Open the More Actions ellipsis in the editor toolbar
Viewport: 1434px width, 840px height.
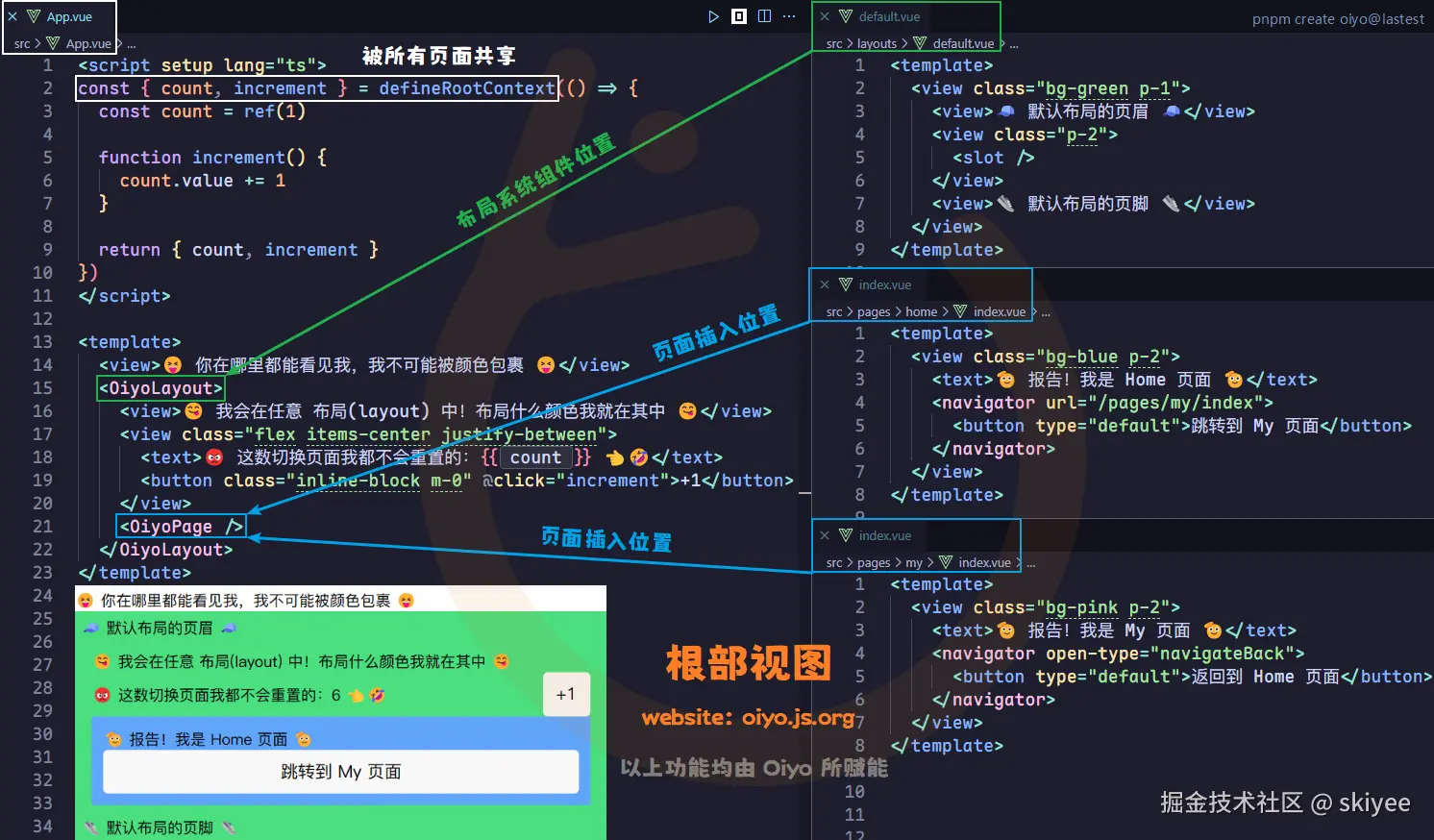(789, 16)
